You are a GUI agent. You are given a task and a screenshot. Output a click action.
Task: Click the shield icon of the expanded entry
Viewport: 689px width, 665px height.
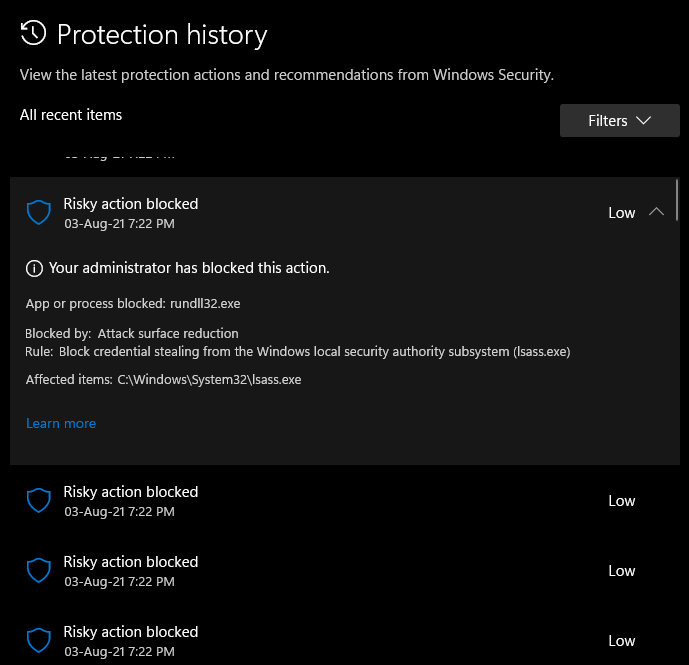pyautogui.click(x=38, y=212)
